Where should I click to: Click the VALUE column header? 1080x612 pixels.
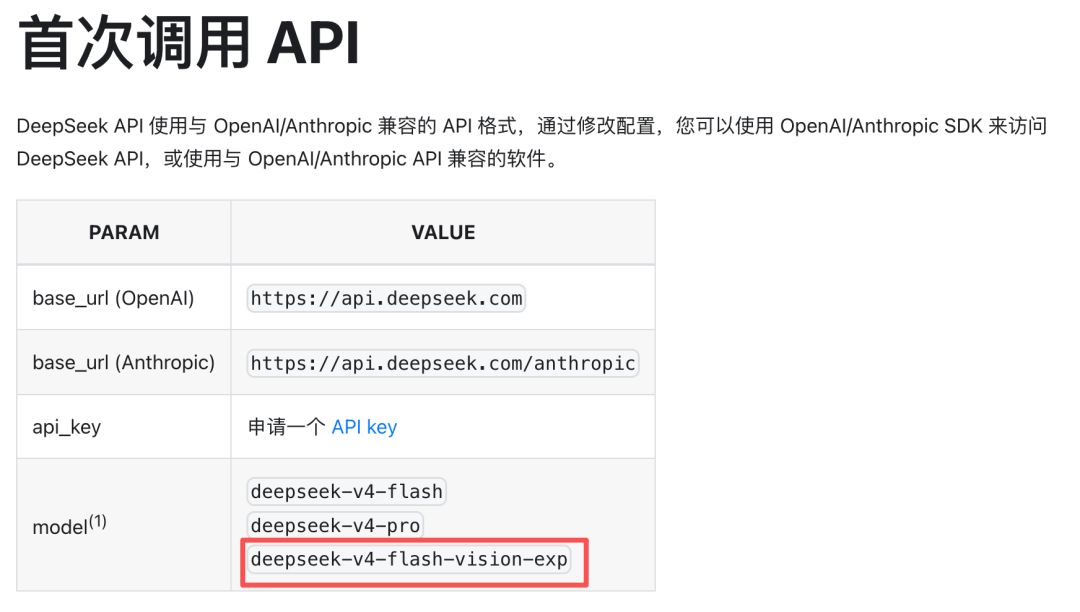[443, 233]
